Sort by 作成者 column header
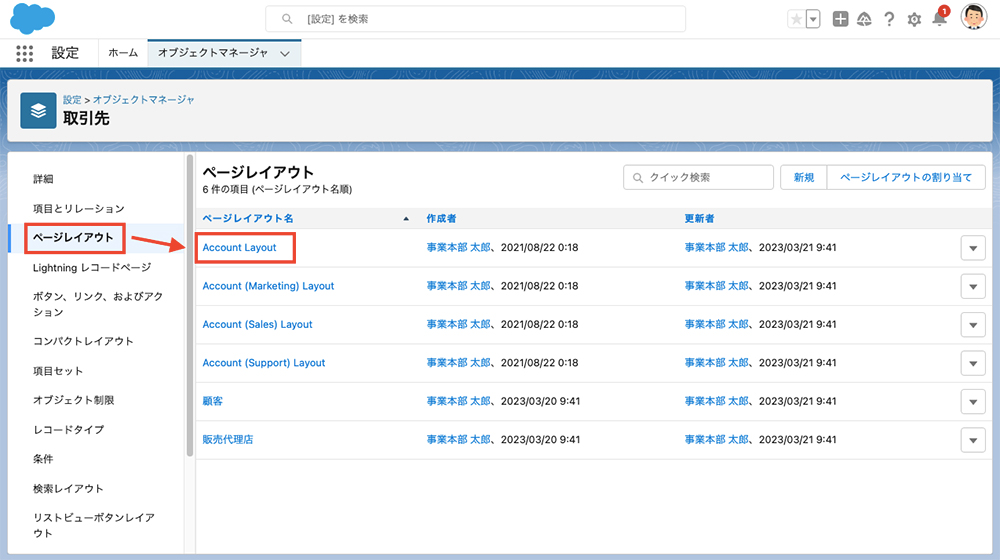Image resolution: width=1000 pixels, height=560 pixels. coord(441,218)
